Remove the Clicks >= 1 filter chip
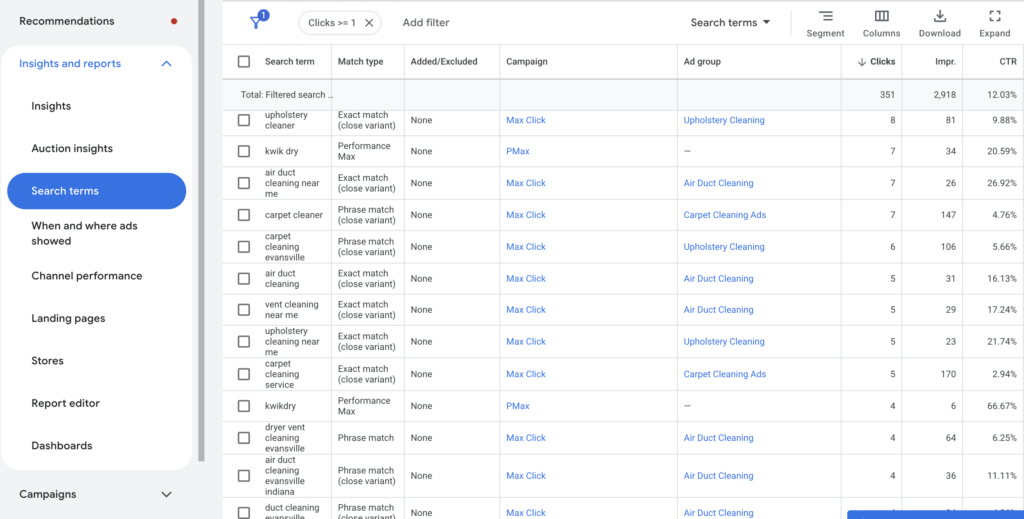The width and height of the screenshot is (1024, 519). (x=369, y=22)
